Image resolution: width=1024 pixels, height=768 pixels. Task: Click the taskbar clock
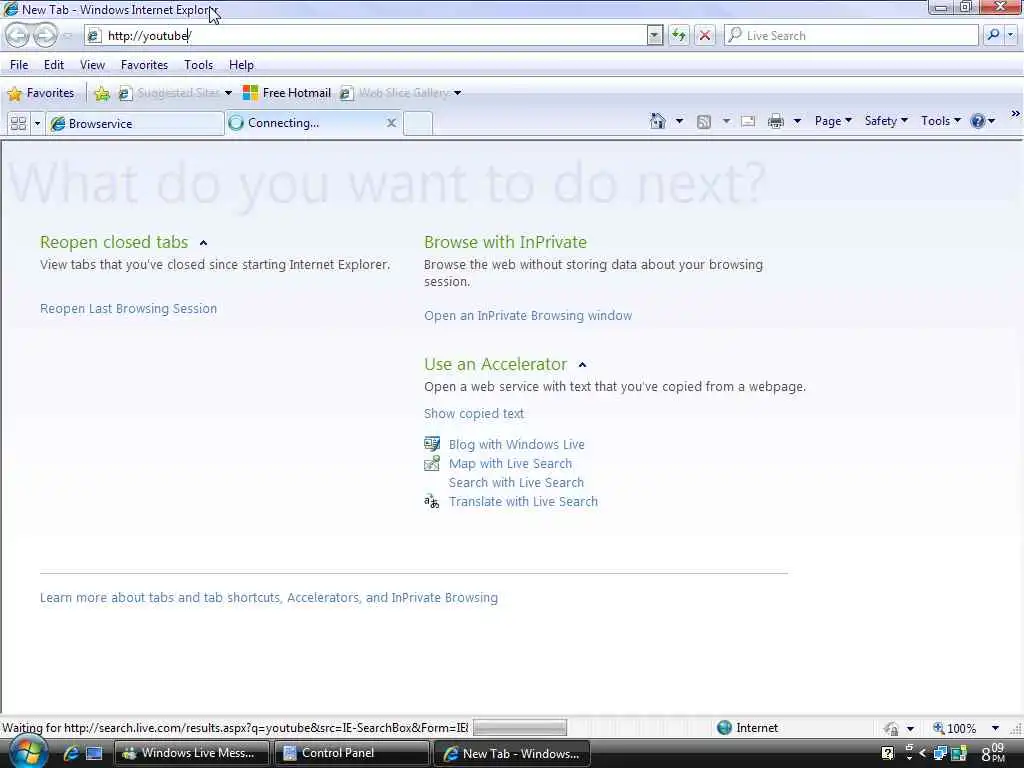point(993,753)
